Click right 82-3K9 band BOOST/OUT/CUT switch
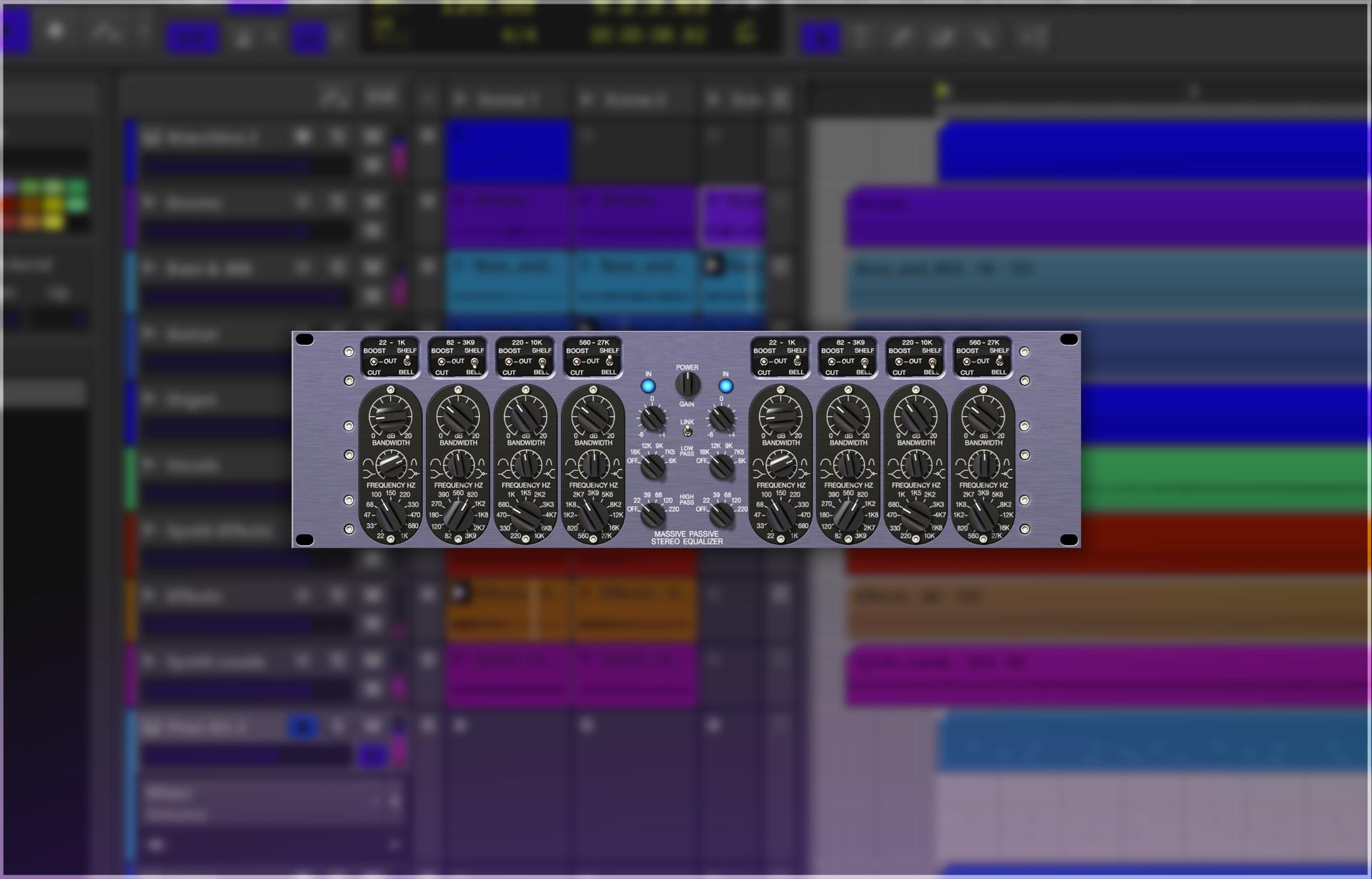This screenshot has height=879, width=1372. (x=831, y=362)
